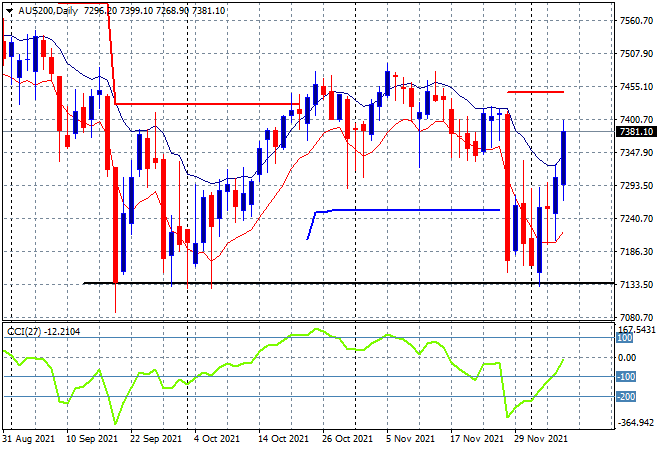This screenshot has height=450, width=660.
Task: Select the 7455.10 price axis label
Action: 636,87
